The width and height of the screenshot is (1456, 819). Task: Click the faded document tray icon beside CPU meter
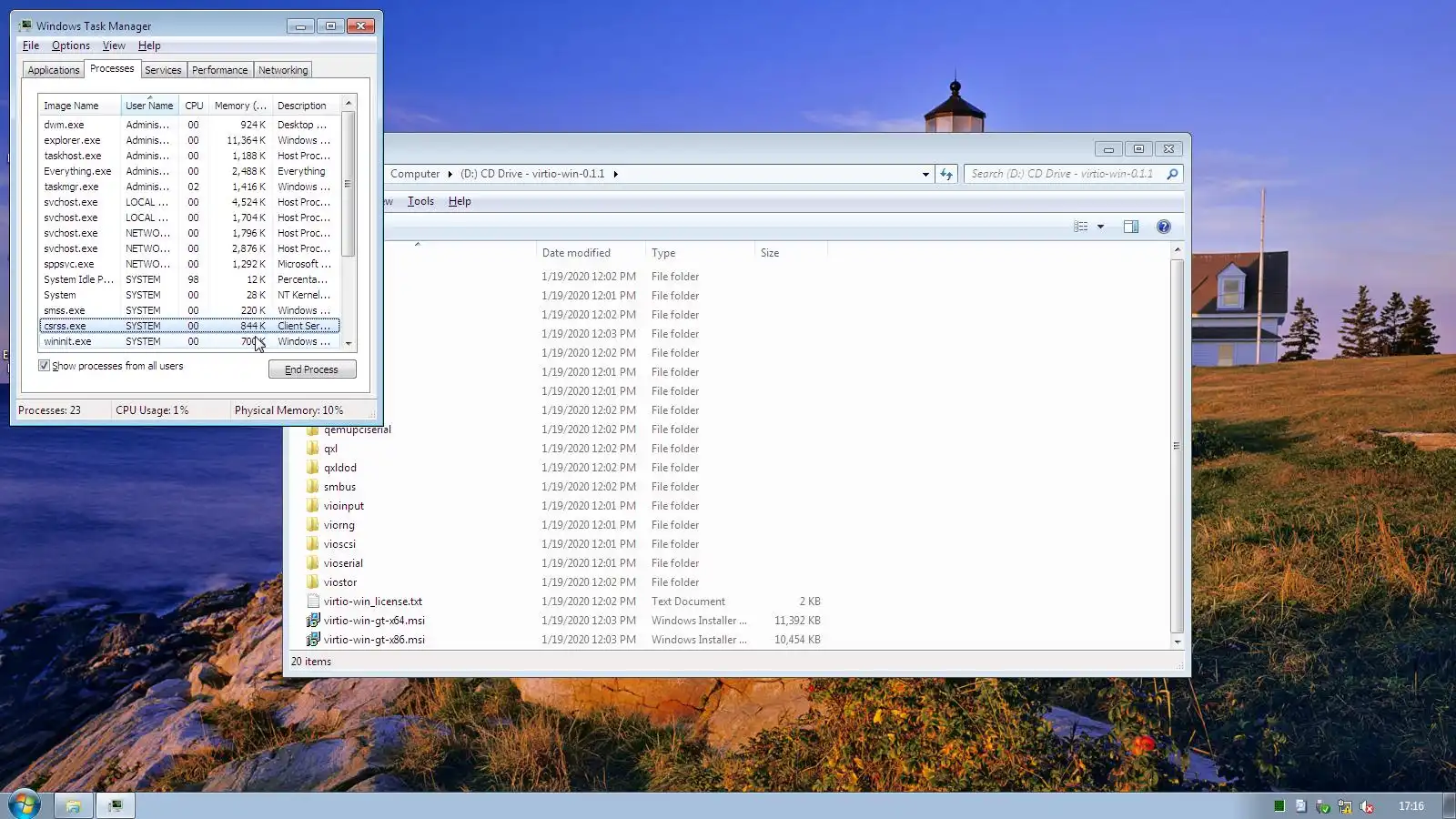[x=1301, y=805]
